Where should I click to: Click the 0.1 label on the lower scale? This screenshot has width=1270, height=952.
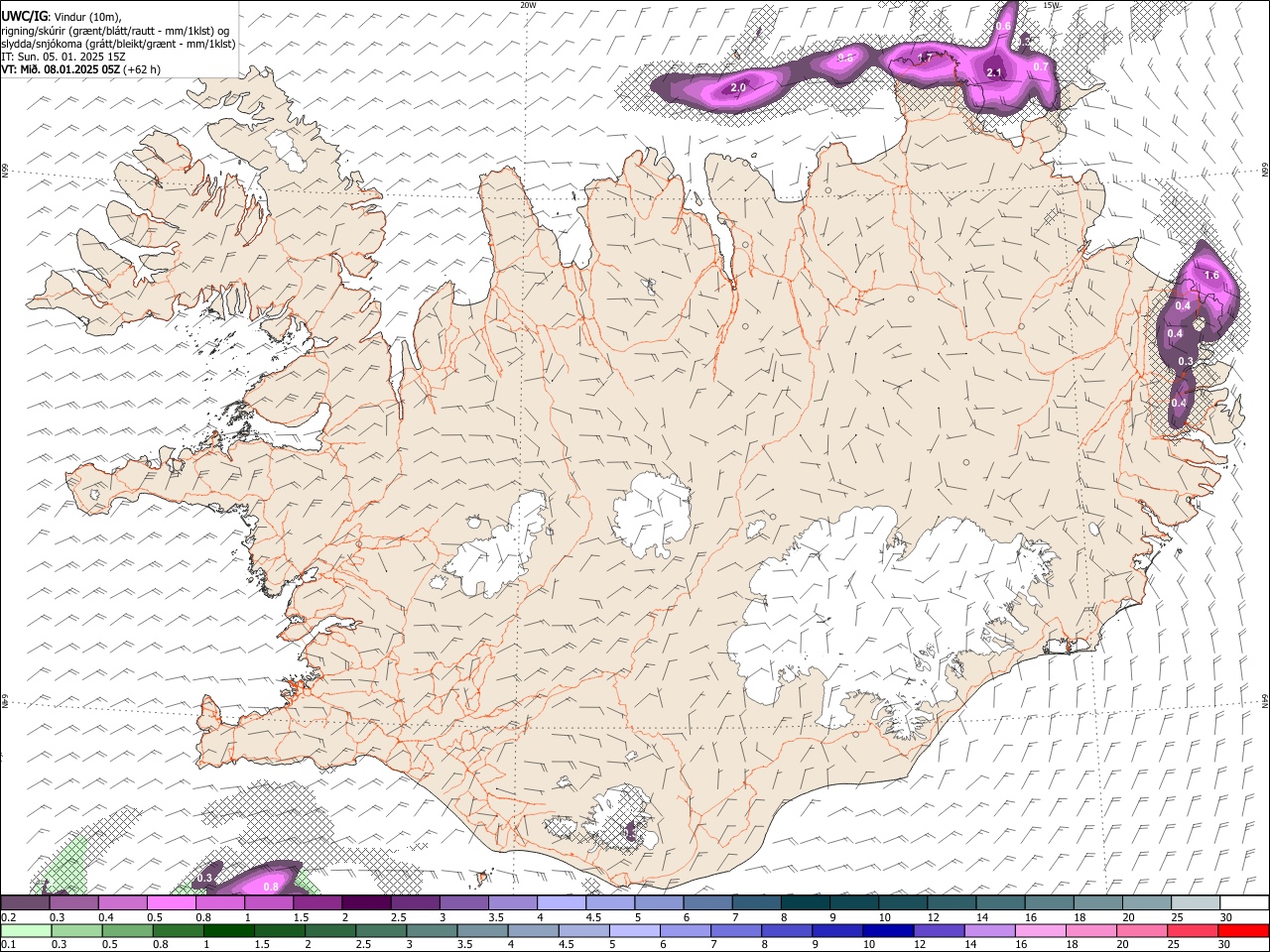pos(8,945)
